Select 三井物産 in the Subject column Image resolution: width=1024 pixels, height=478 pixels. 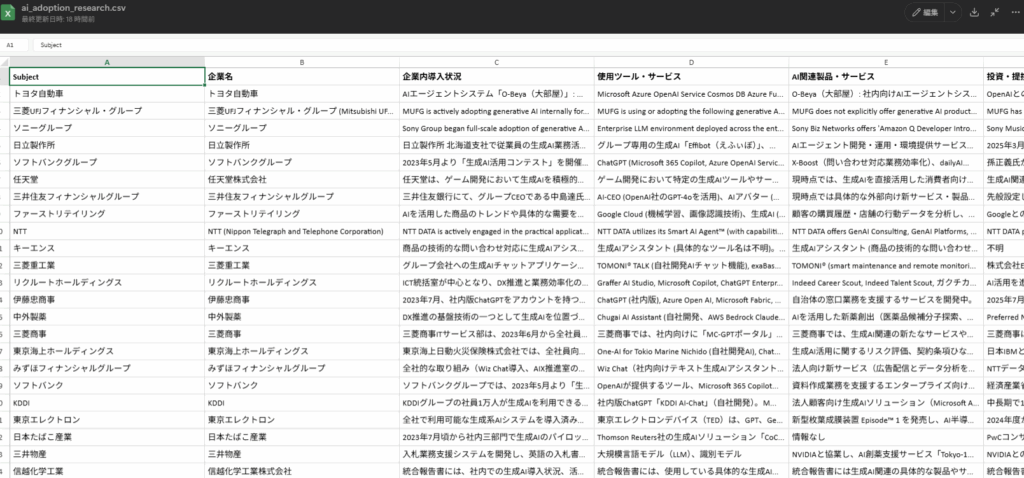point(107,454)
